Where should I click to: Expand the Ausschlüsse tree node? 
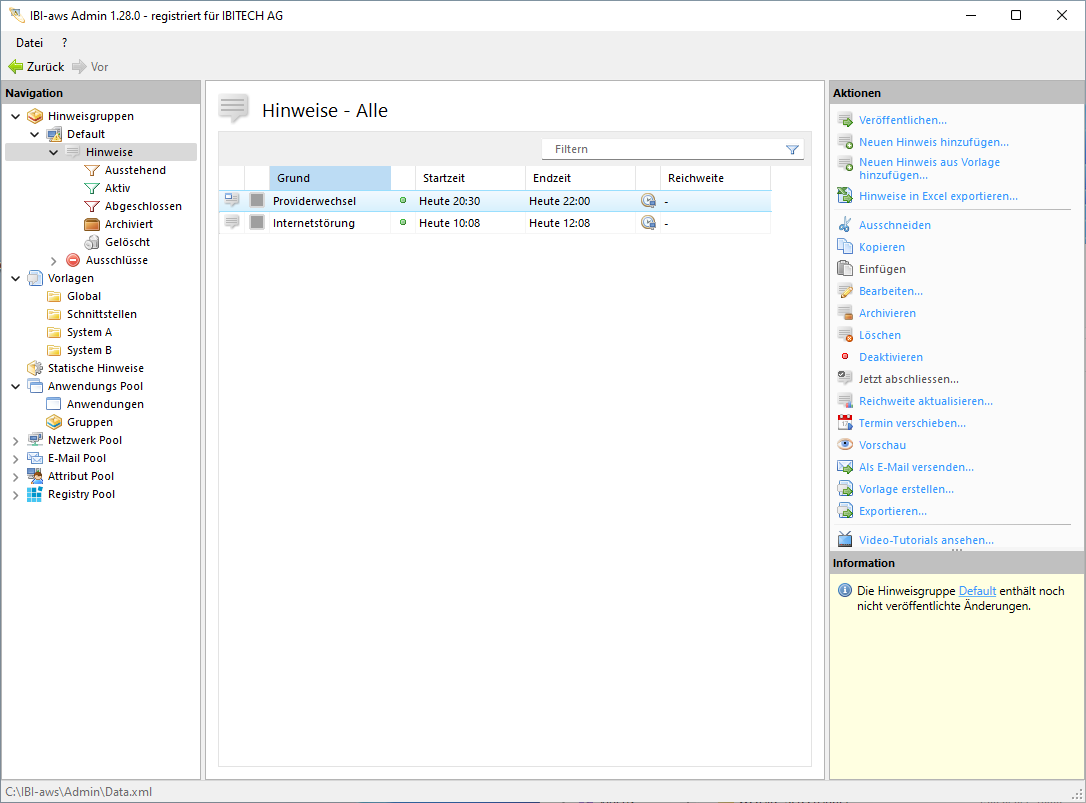pos(54,261)
